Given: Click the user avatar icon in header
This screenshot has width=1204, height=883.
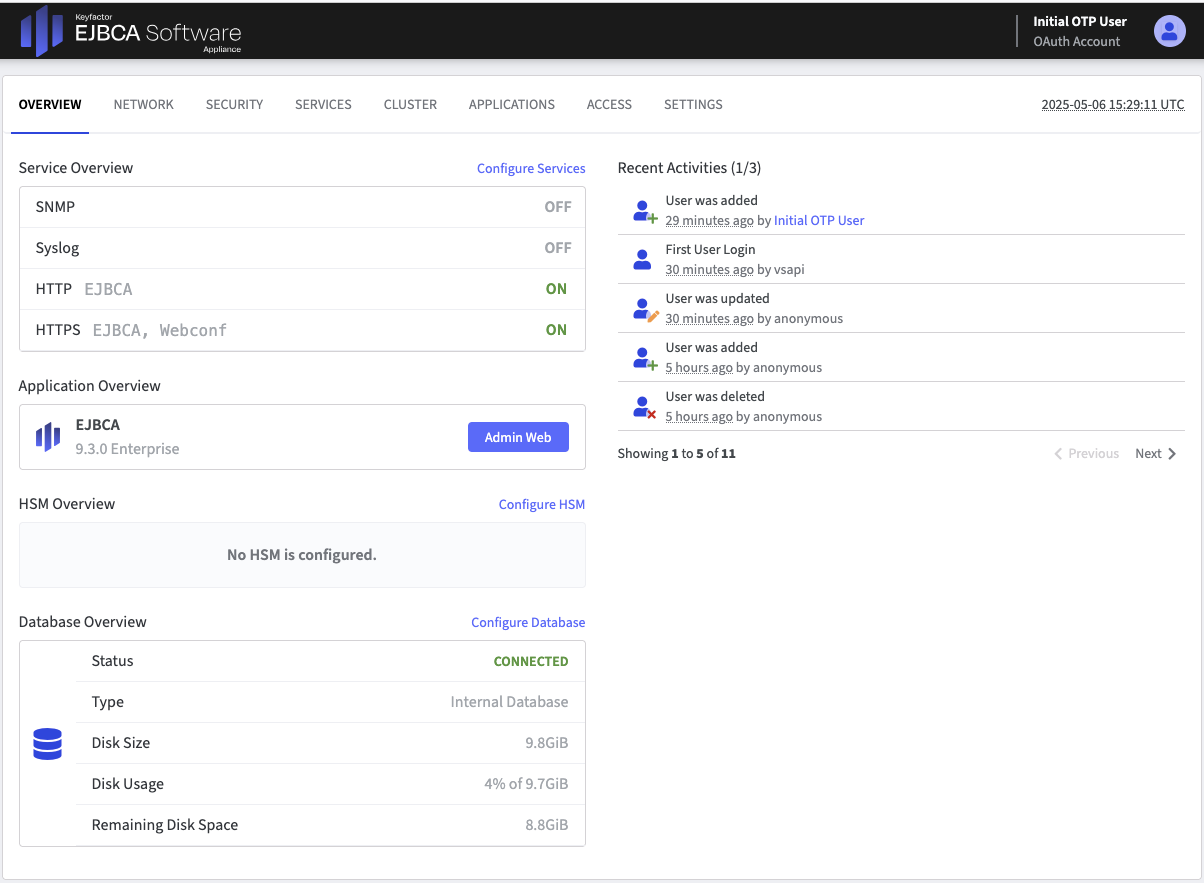Looking at the screenshot, I should point(1169,31).
